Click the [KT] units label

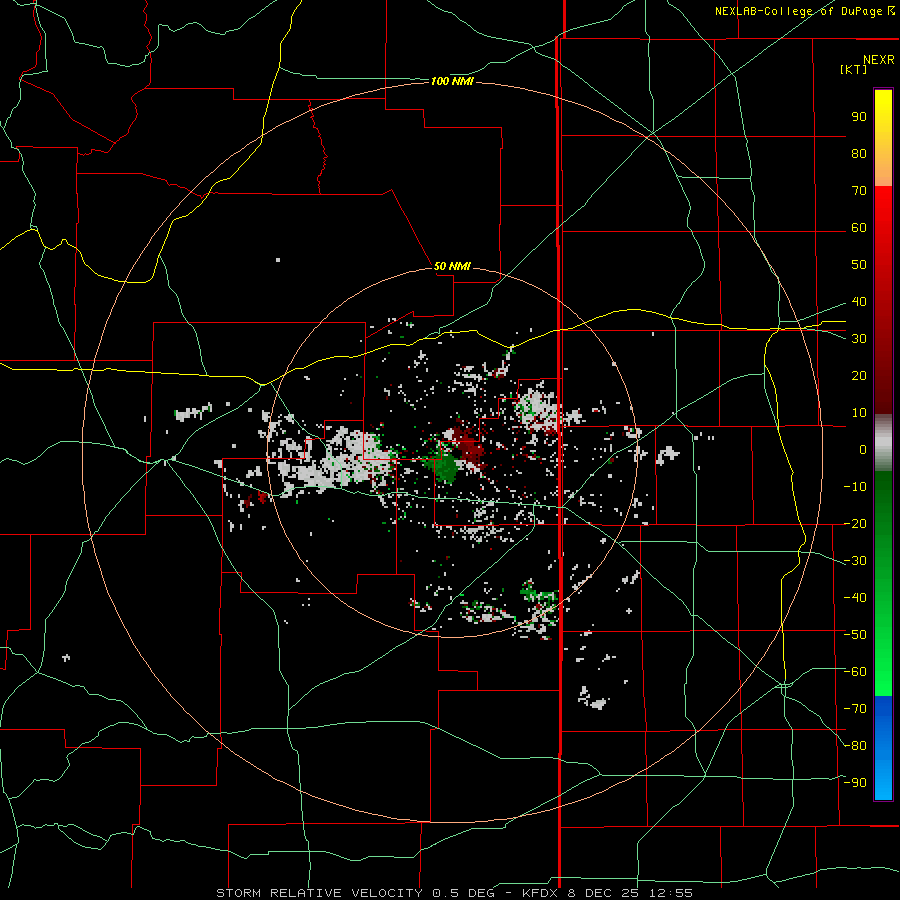853,69
